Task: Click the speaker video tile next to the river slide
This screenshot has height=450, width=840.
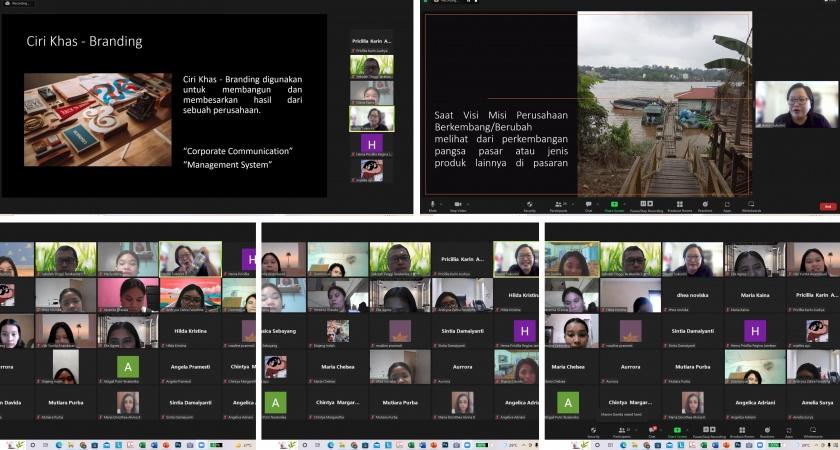Action: (x=796, y=104)
